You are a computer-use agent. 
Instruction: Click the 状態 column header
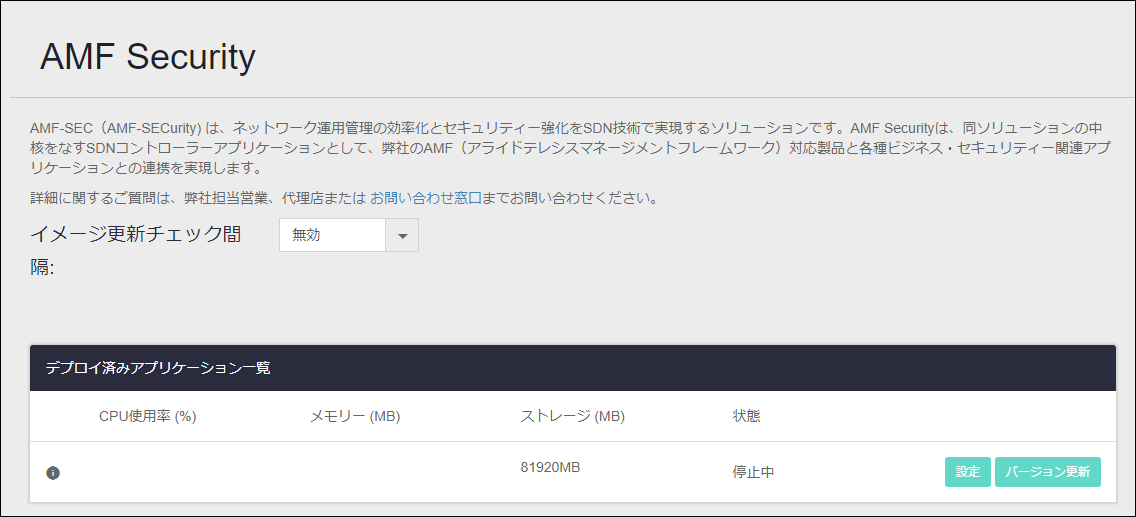pos(746,416)
